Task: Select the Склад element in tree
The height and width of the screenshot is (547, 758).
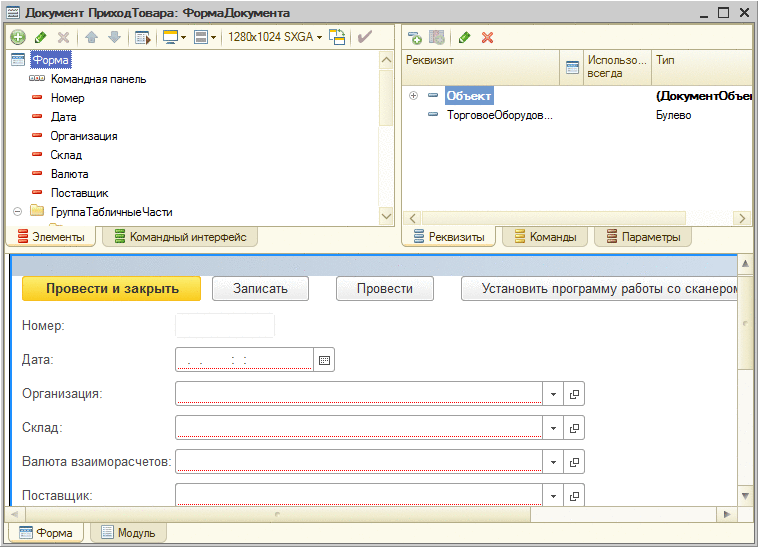Action: click(66, 155)
